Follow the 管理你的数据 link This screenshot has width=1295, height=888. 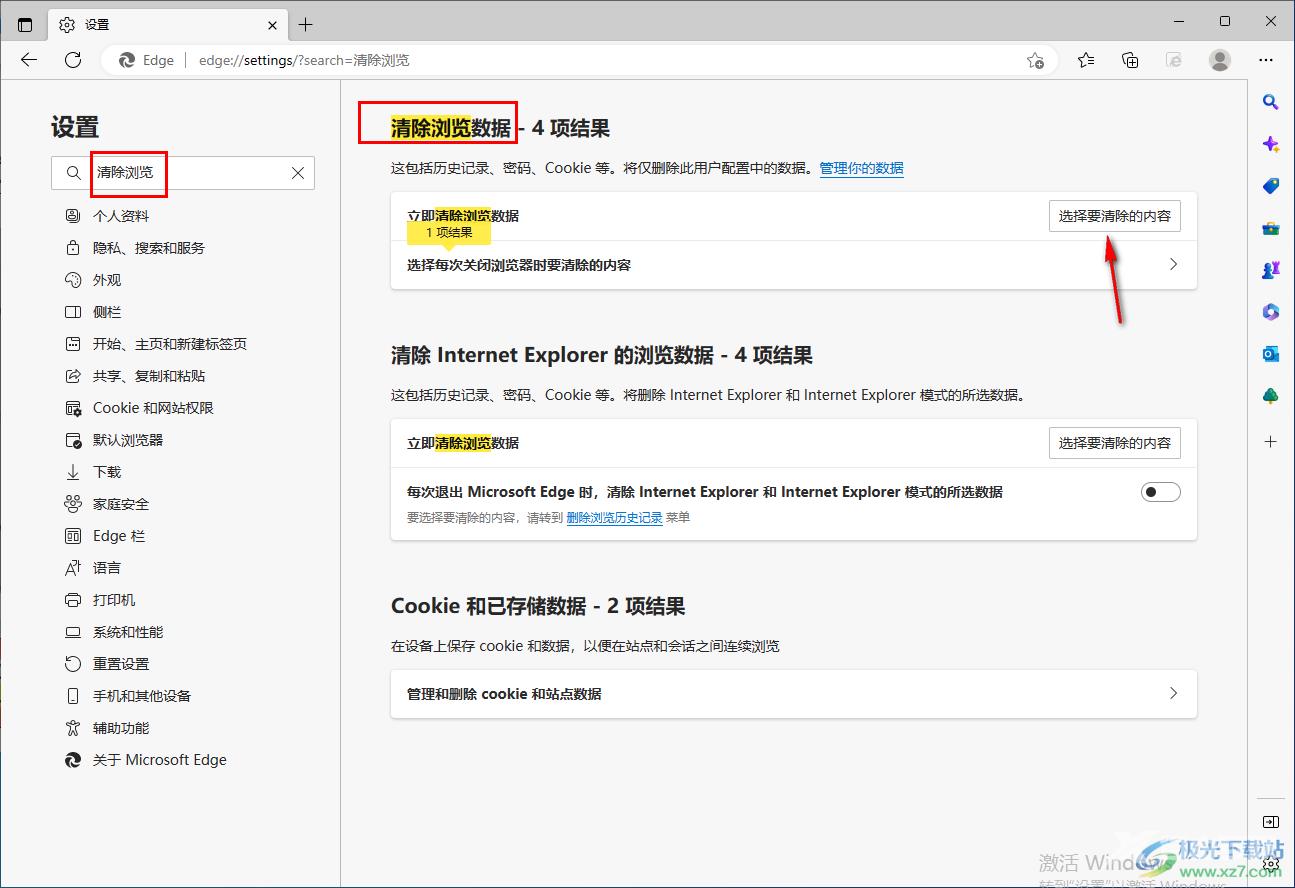(x=861, y=168)
